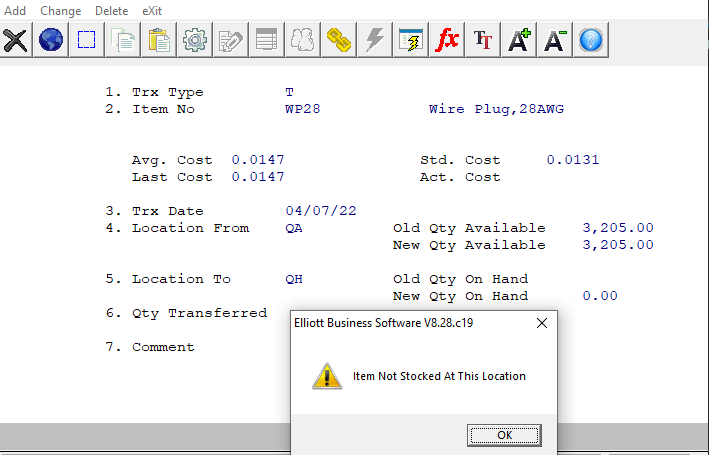Open the window with lightning shortcut icon
The image size is (709, 455).
pos(411,40)
